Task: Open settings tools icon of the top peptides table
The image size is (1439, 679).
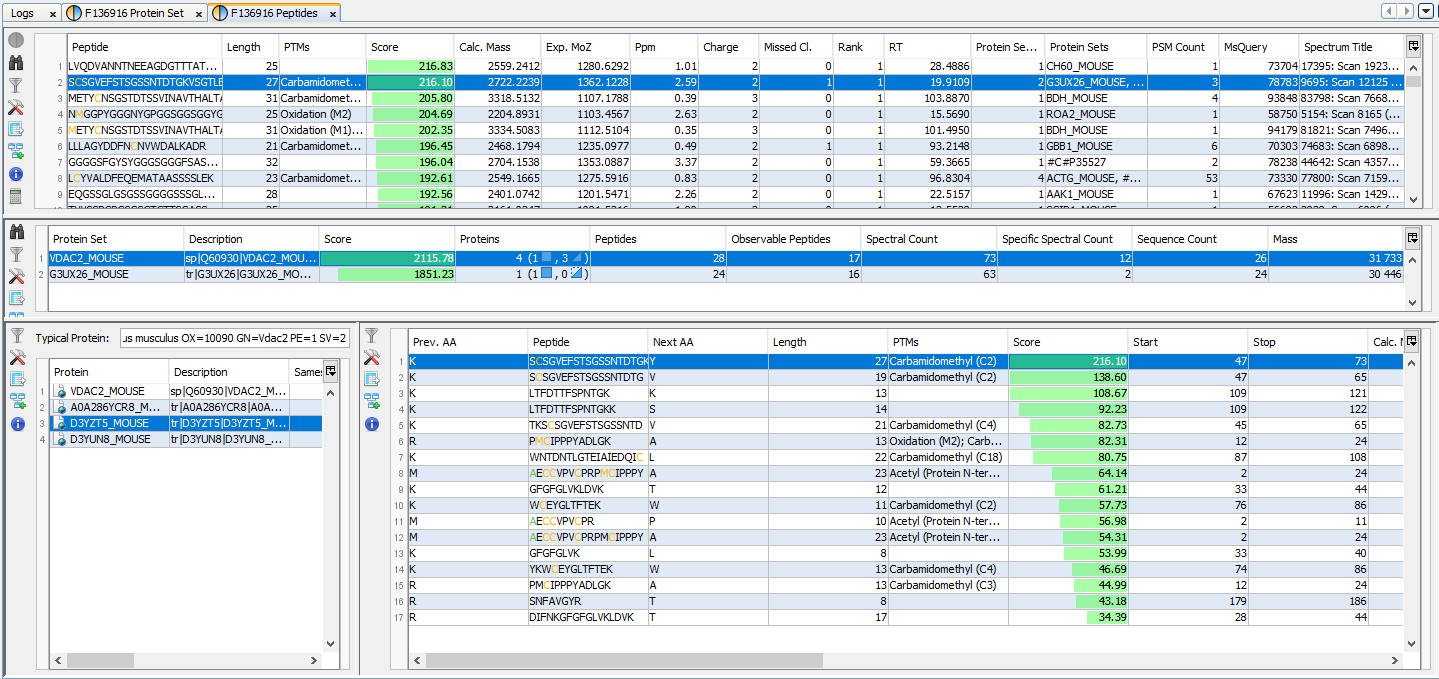Action: coord(16,107)
